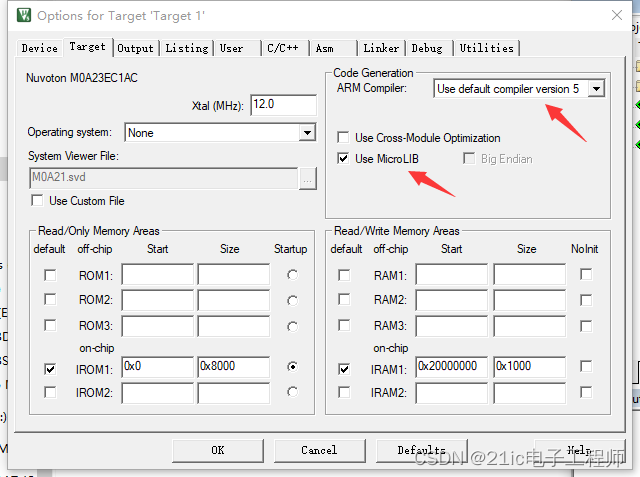The width and height of the screenshot is (640, 477).
Task: Edit IRAM1 Size 0x1000
Action: (530, 366)
